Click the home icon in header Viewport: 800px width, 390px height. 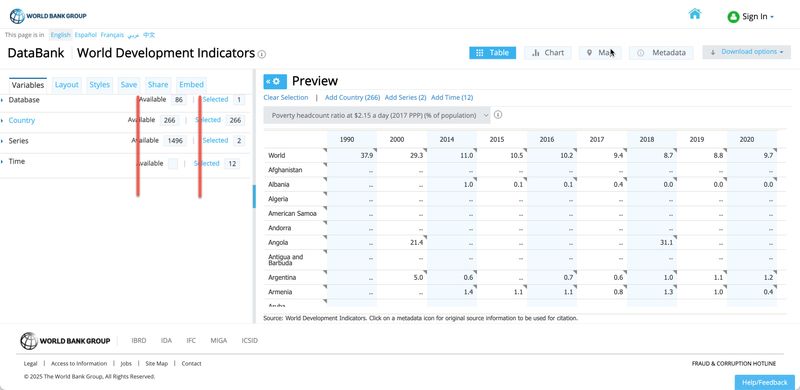[695, 14]
